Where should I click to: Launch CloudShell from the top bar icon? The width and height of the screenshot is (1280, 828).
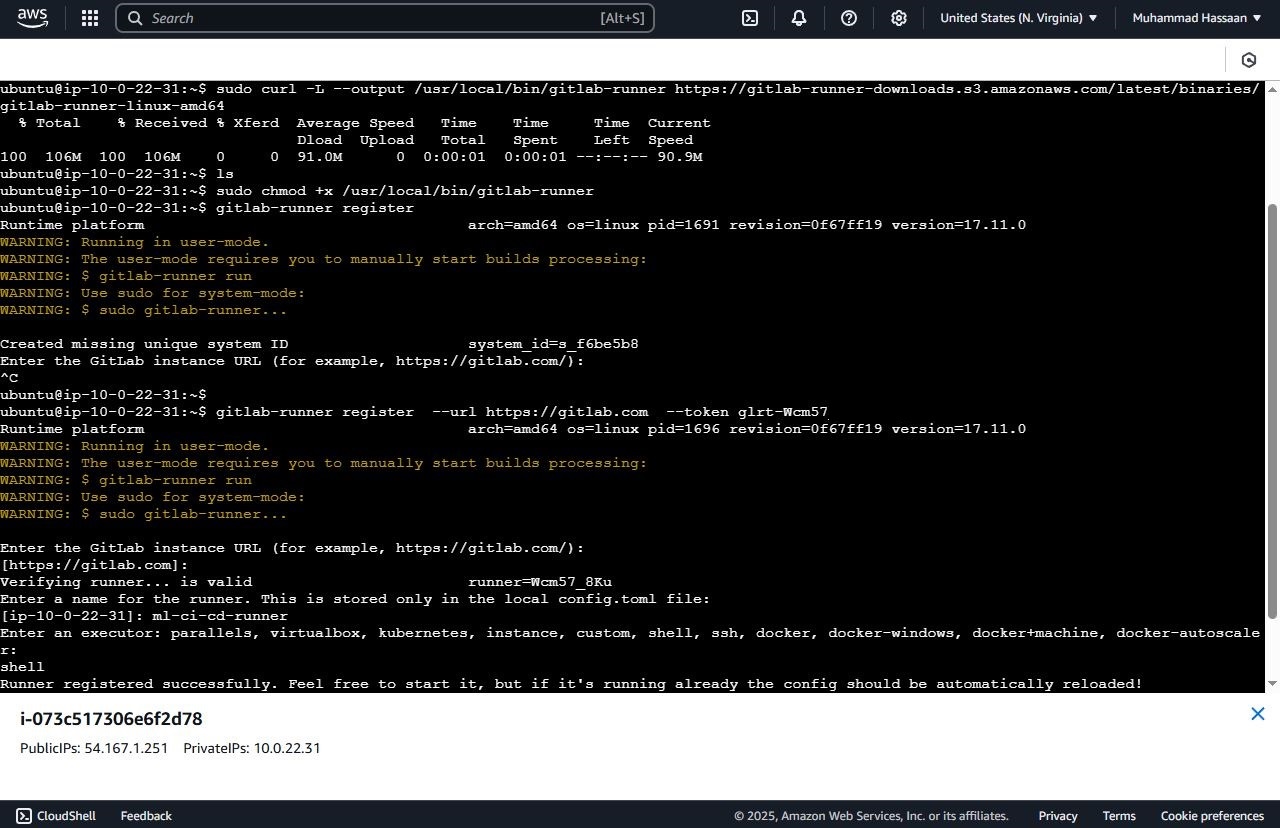(x=750, y=18)
